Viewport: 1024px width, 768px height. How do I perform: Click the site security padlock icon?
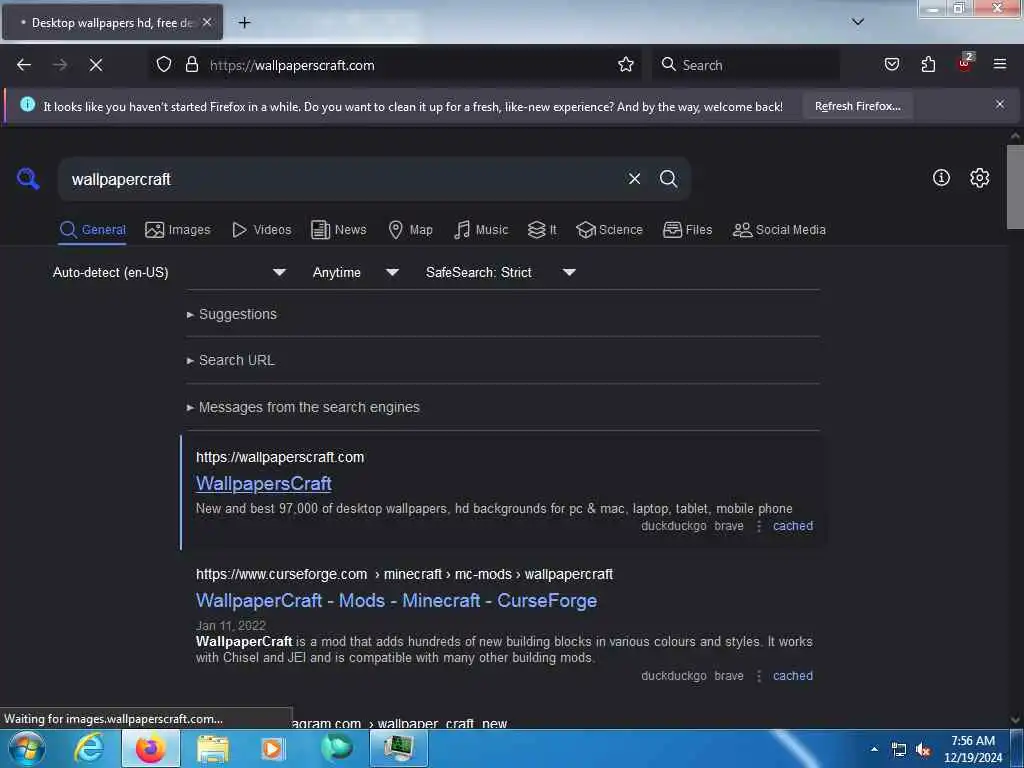point(191,65)
